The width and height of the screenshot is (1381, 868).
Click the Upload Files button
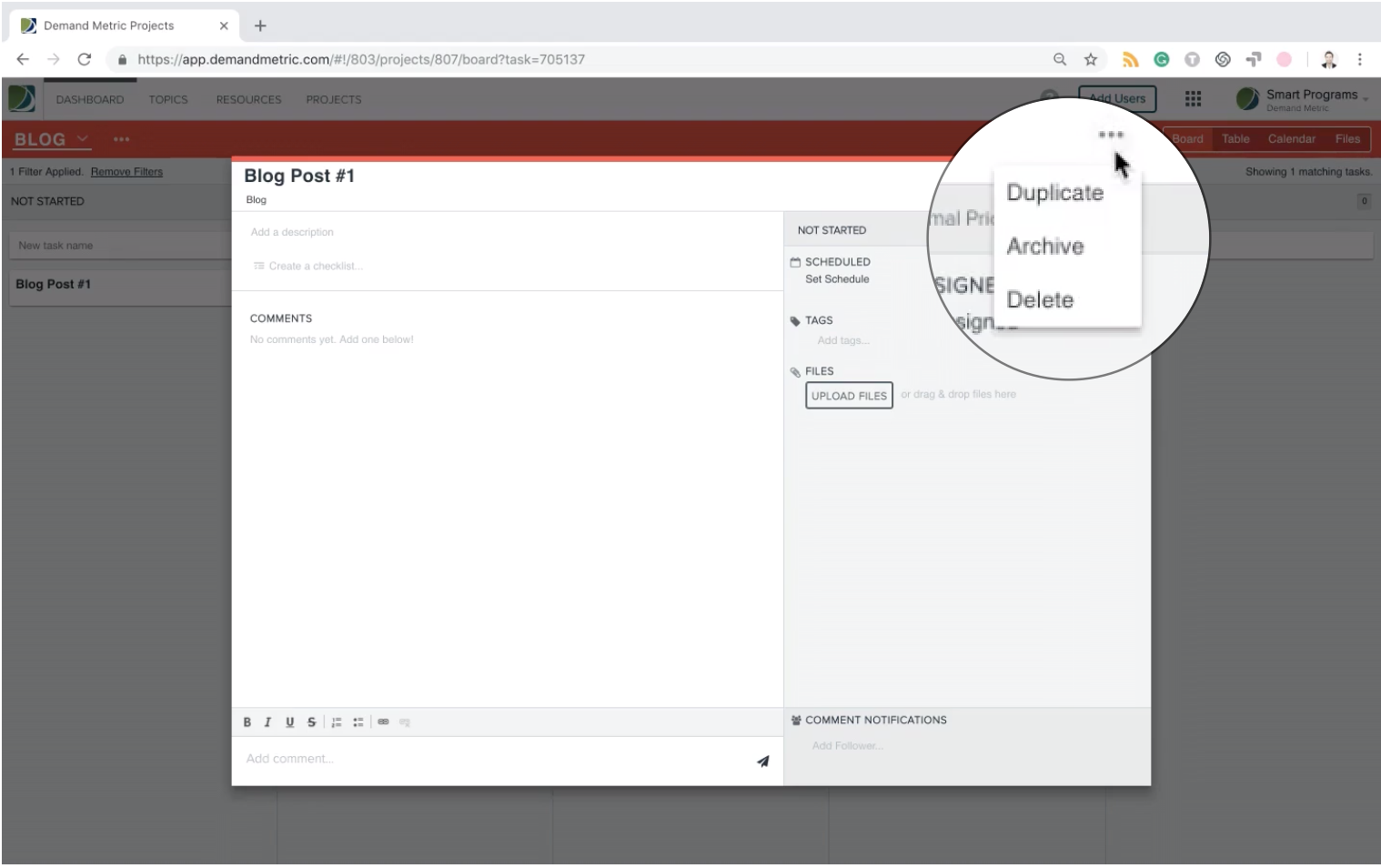pyautogui.click(x=849, y=396)
